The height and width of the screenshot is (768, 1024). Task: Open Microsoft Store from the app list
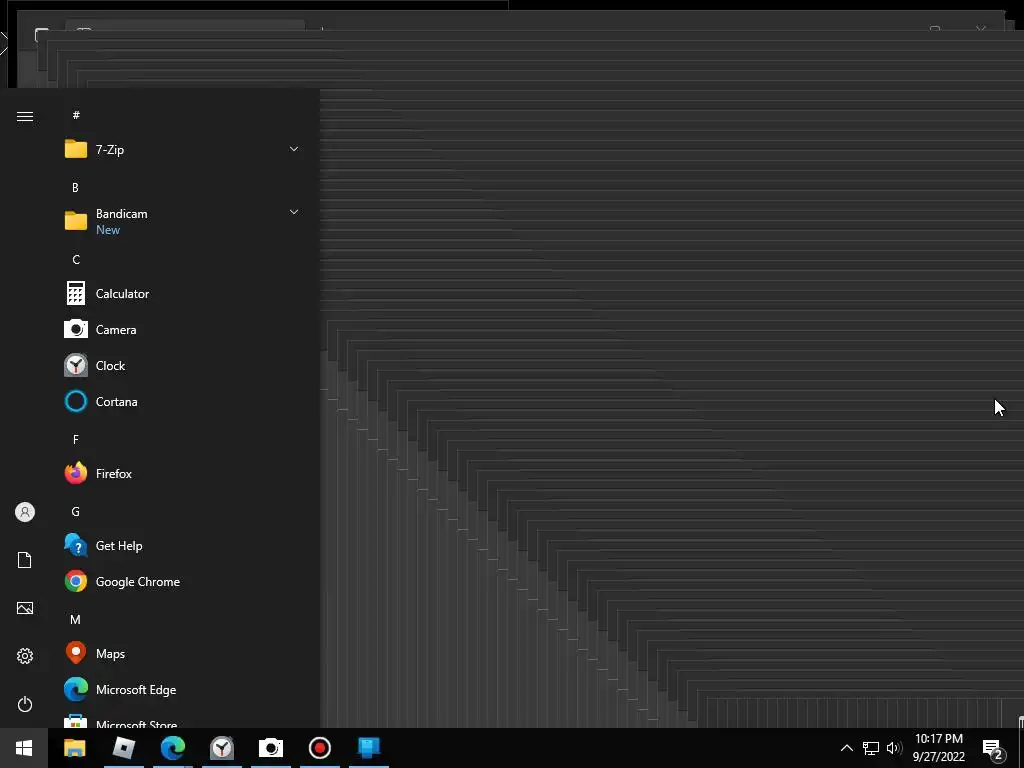pyautogui.click(x=182, y=720)
